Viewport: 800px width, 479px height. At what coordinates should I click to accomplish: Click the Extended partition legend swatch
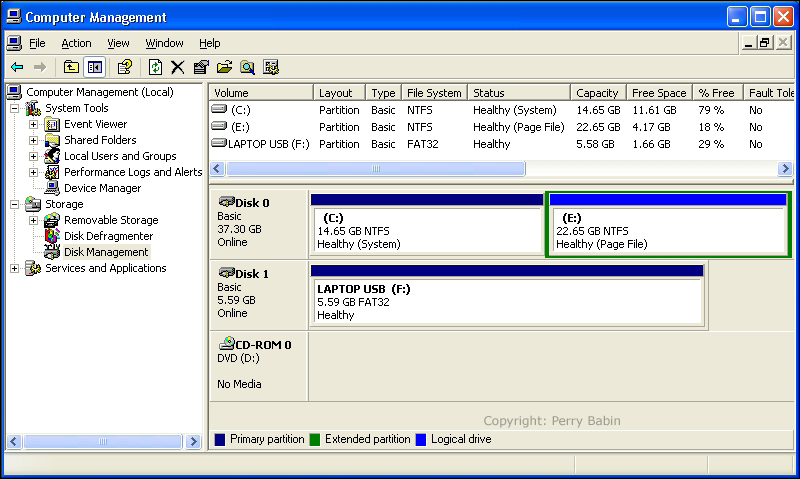pyautogui.click(x=315, y=439)
